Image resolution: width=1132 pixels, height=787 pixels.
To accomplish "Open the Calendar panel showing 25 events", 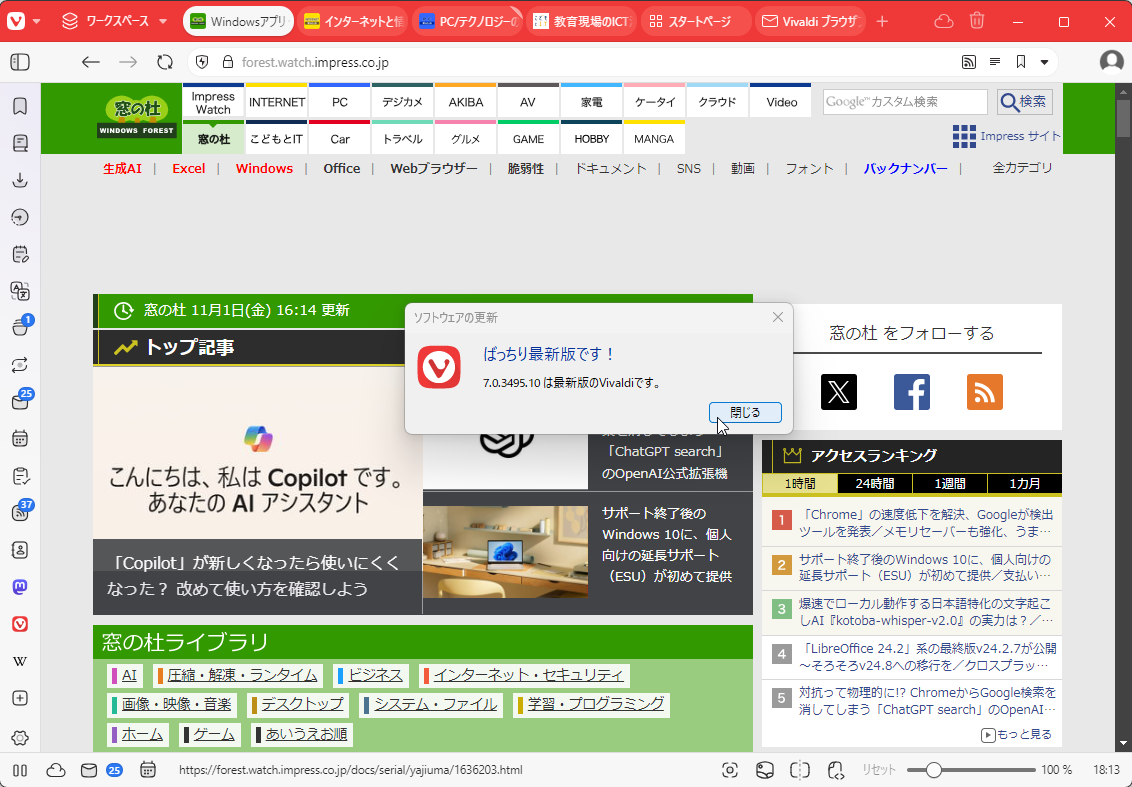I will click(19, 401).
